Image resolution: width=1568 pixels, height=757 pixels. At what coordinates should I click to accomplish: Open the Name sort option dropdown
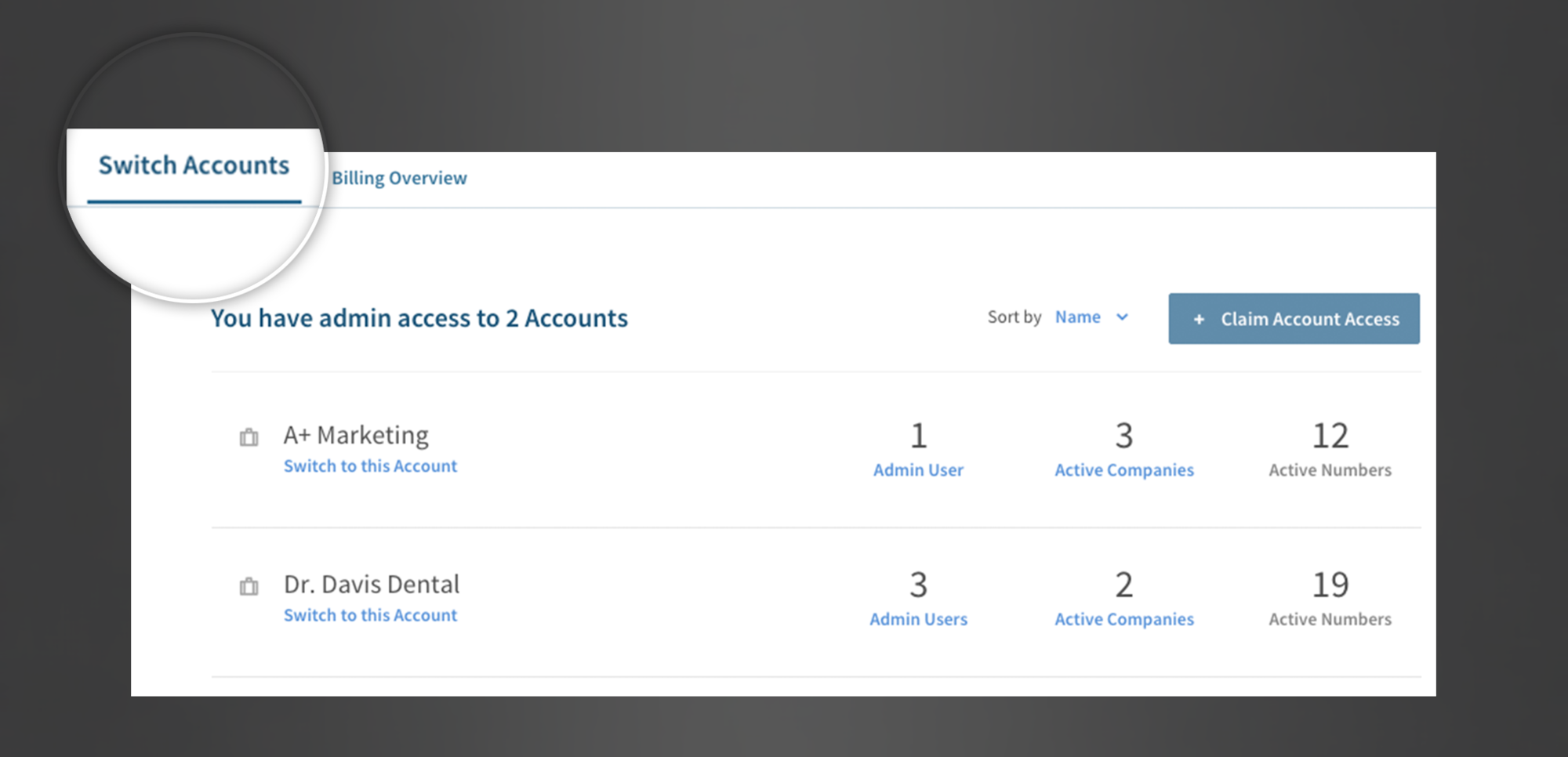tap(1078, 317)
